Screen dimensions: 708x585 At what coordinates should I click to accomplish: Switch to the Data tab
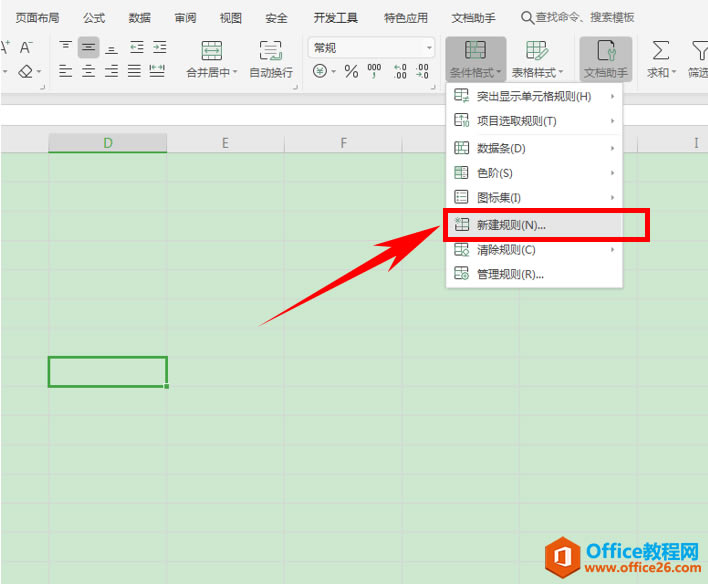(140, 18)
